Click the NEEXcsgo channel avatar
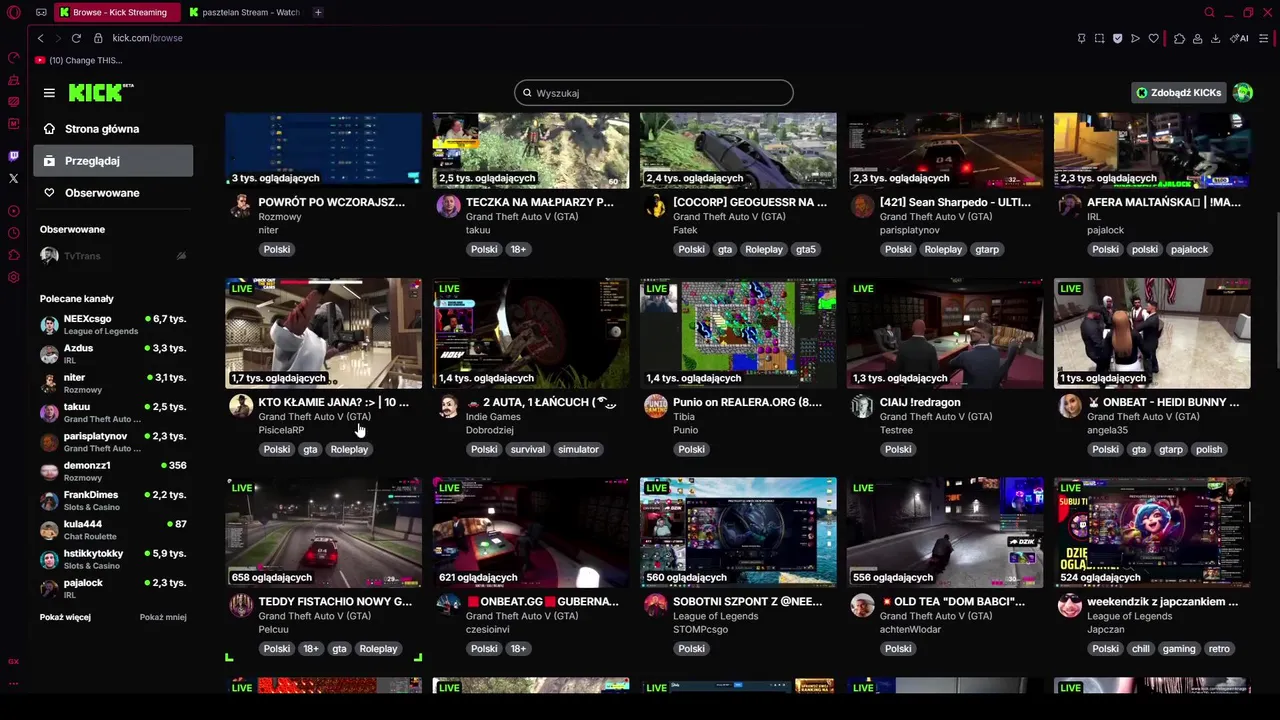 click(x=49, y=325)
